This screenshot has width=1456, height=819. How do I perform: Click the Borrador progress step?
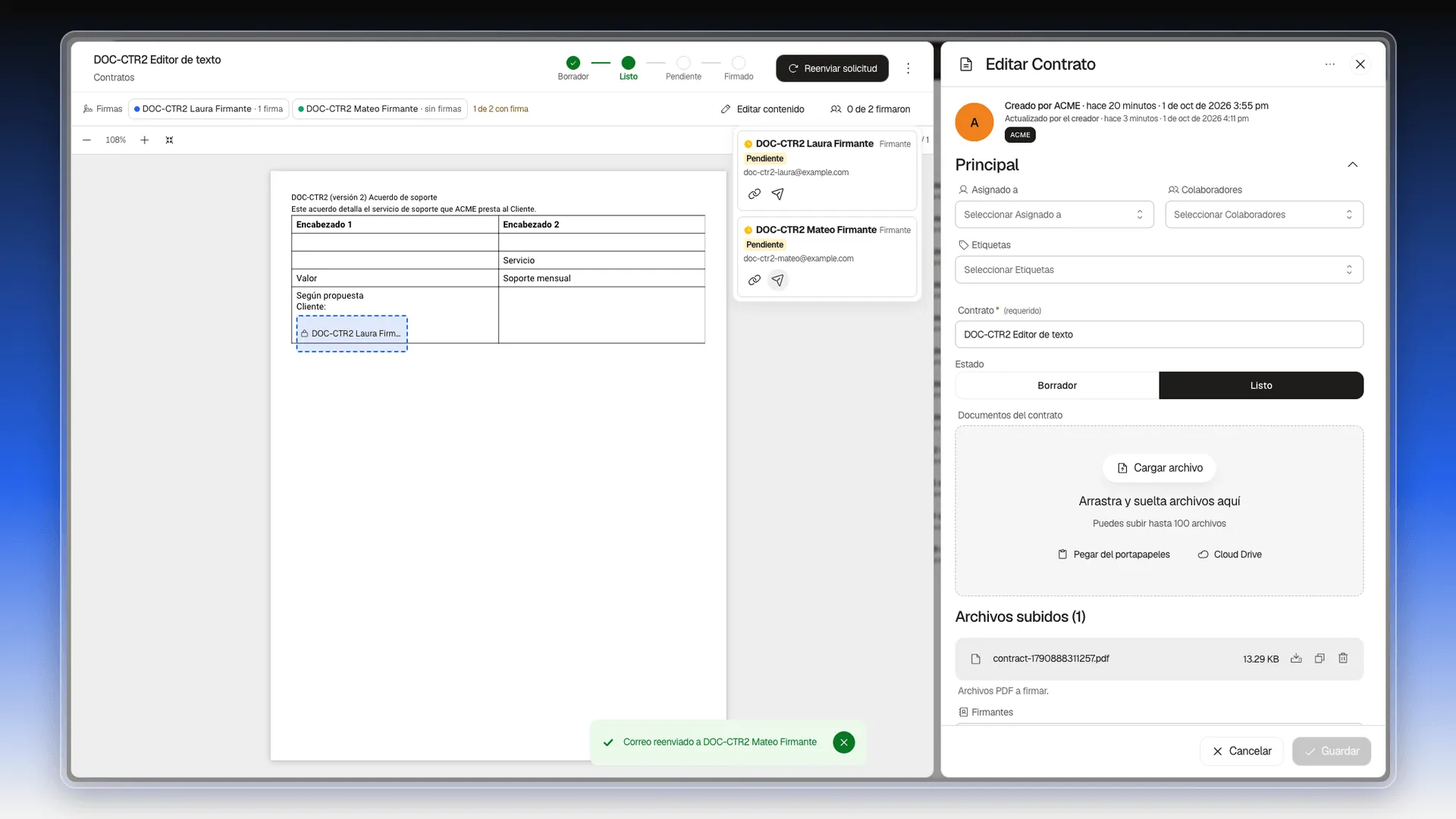pos(573,67)
